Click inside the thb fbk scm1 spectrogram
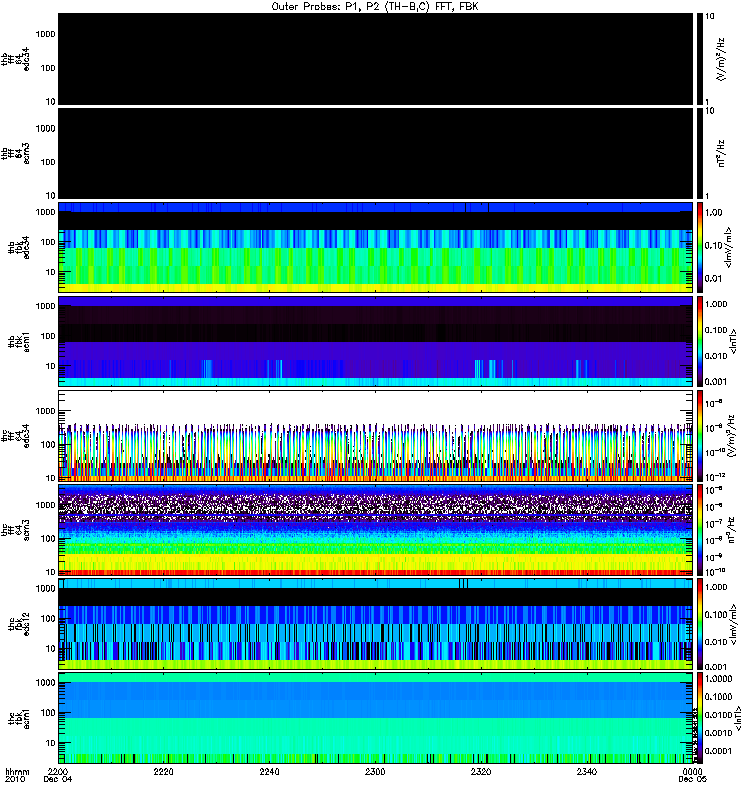This screenshot has height=800, width=750. point(376,341)
